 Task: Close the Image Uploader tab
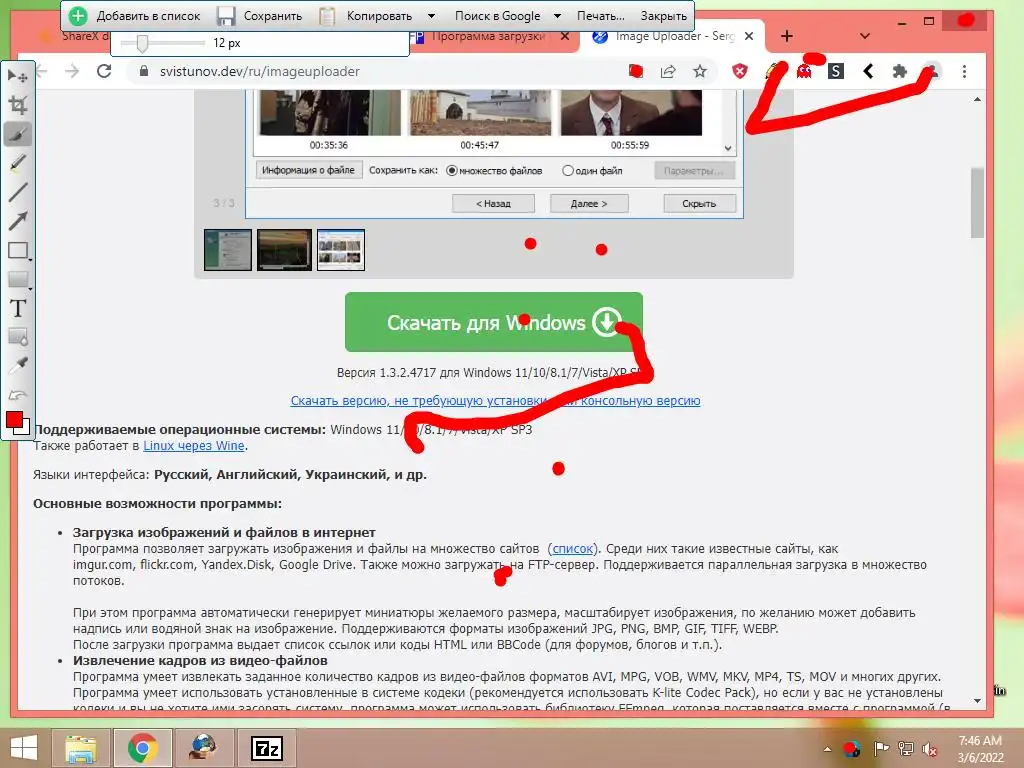click(749, 36)
